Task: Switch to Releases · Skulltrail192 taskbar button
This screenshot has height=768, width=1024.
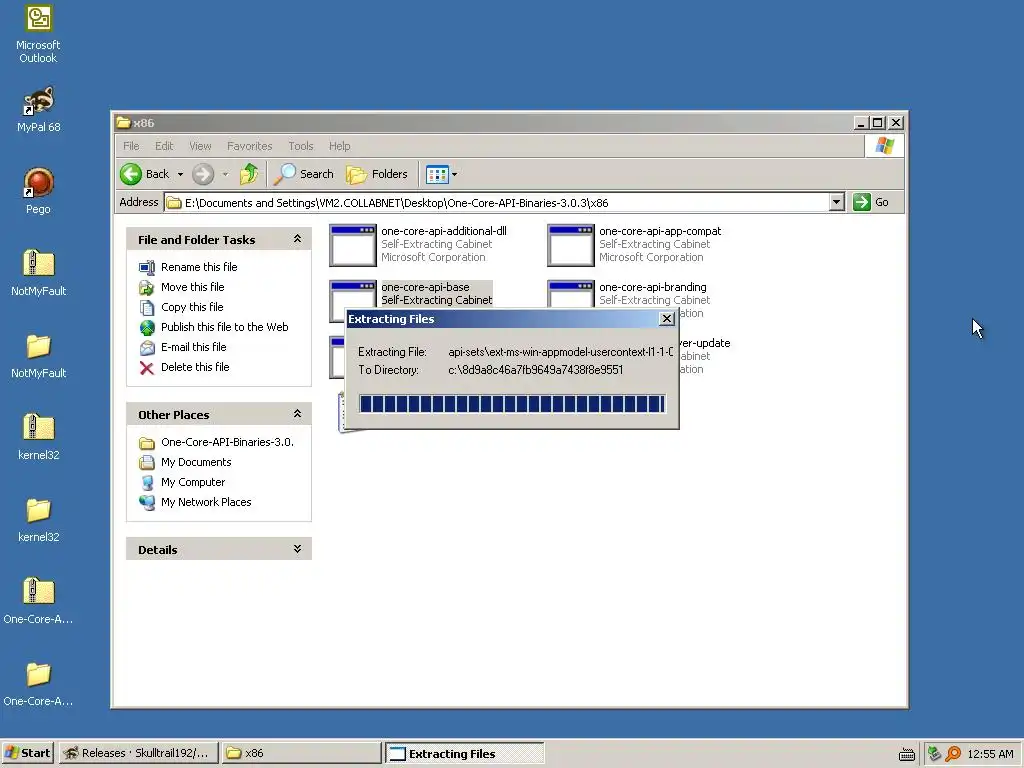Action: (x=138, y=753)
